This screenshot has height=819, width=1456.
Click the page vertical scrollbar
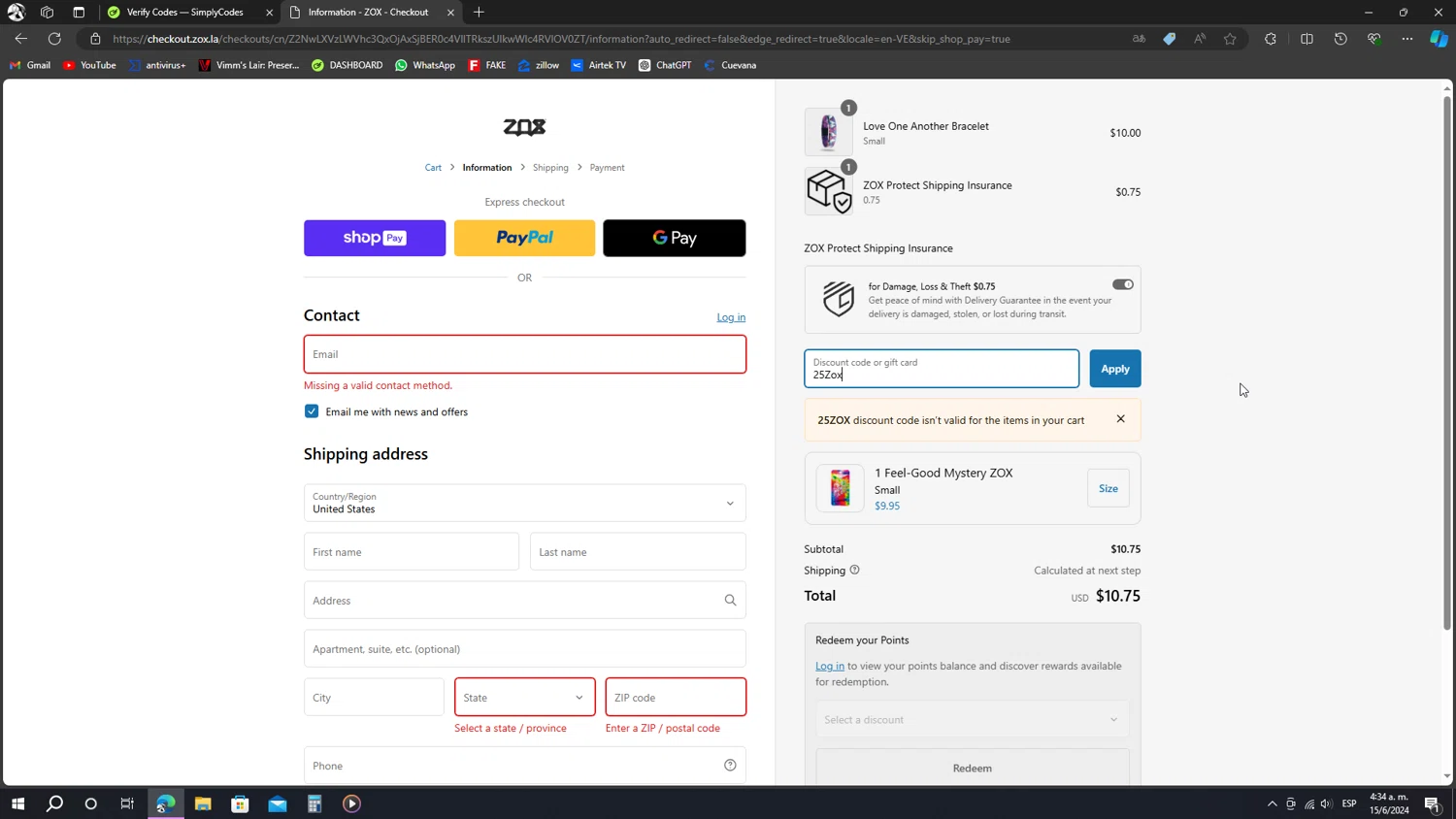coord(1446,364)
